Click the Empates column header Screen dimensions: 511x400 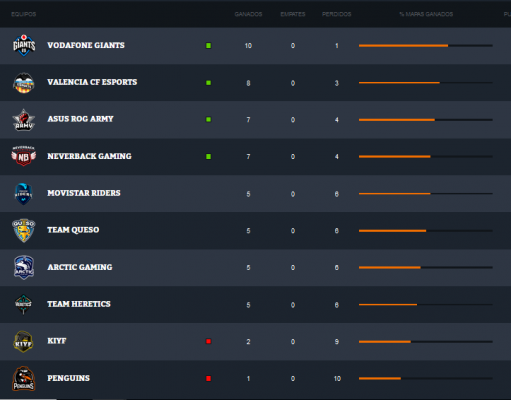click(x=293, y=14)
